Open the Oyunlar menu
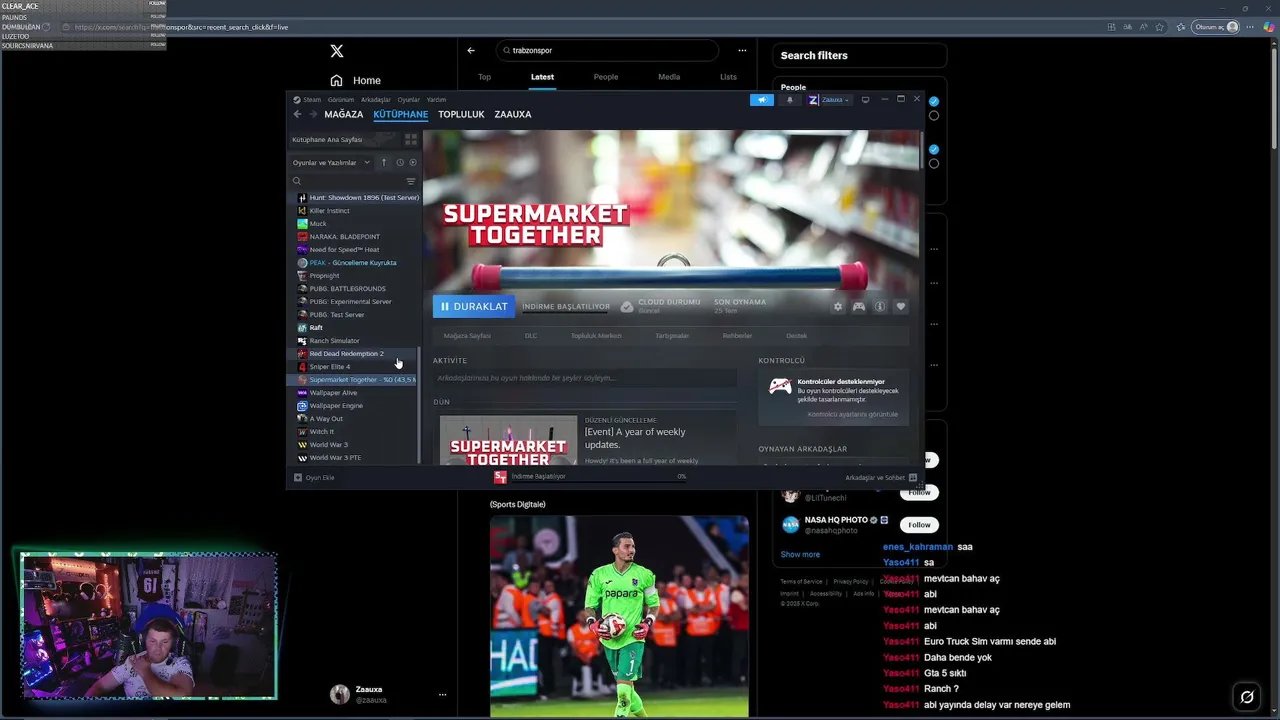1280x720 pixels. (x=409, y=100)
